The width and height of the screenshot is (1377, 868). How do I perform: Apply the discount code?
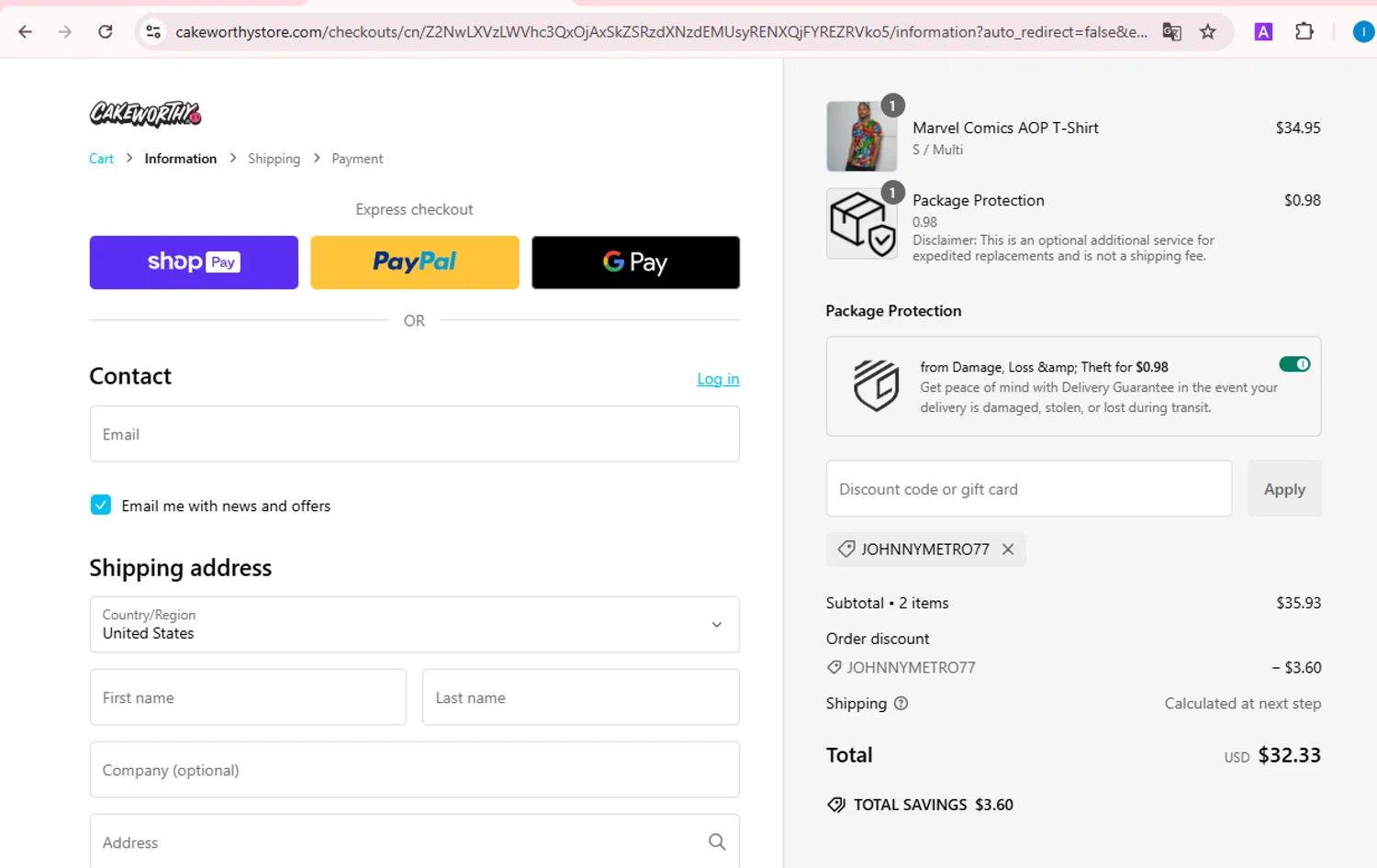tap(1284, 489)
